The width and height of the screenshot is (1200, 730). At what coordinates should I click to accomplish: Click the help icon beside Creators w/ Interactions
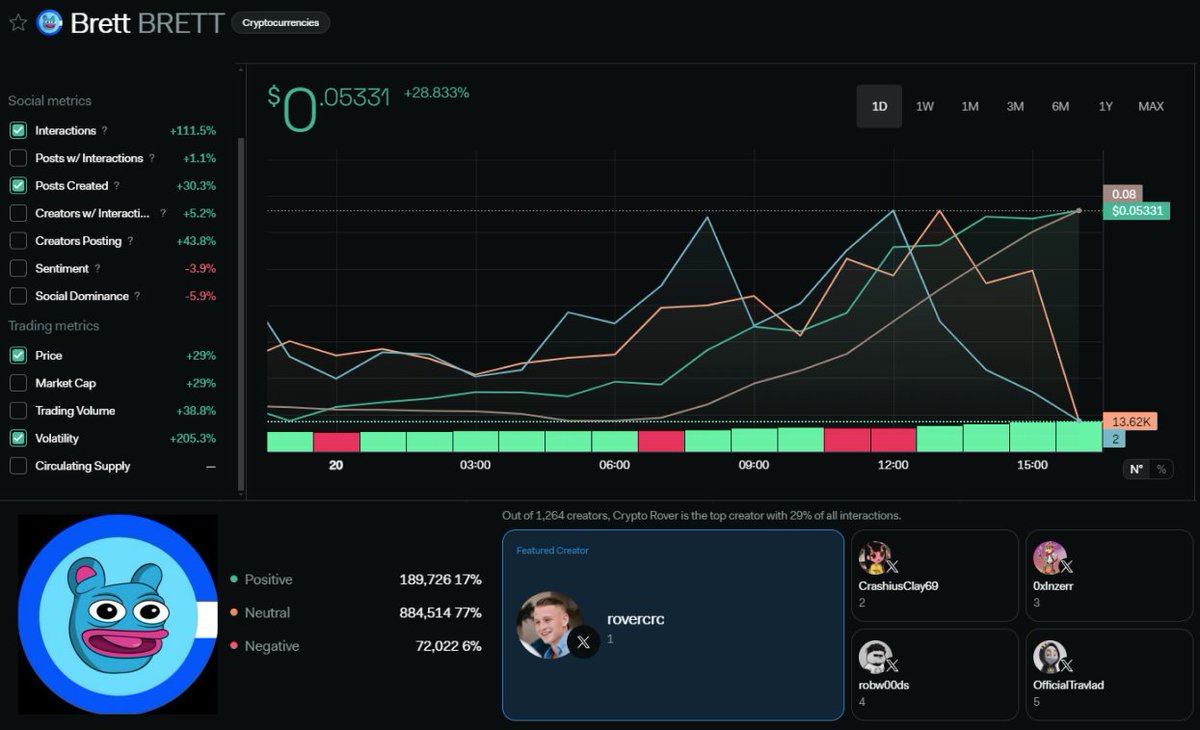pyautogui.click(x=162, y=213)
